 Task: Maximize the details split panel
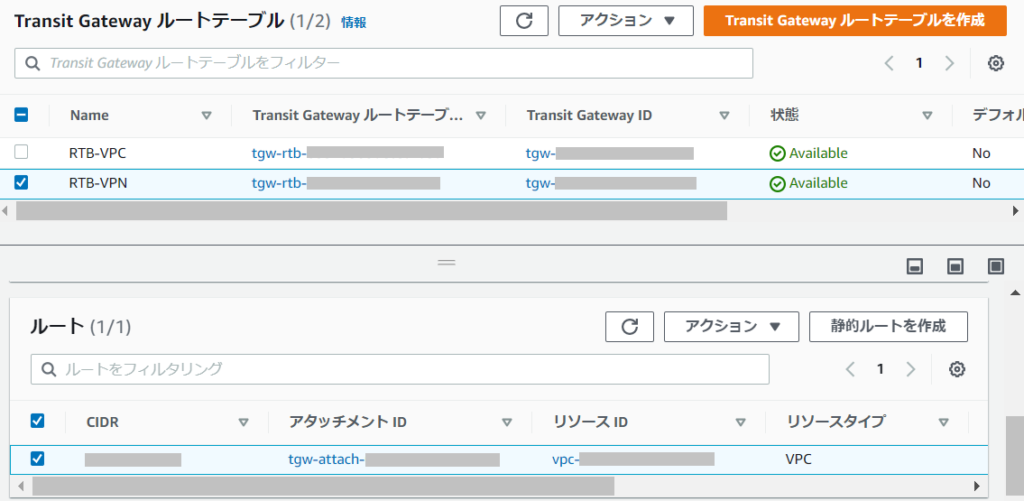996,266
